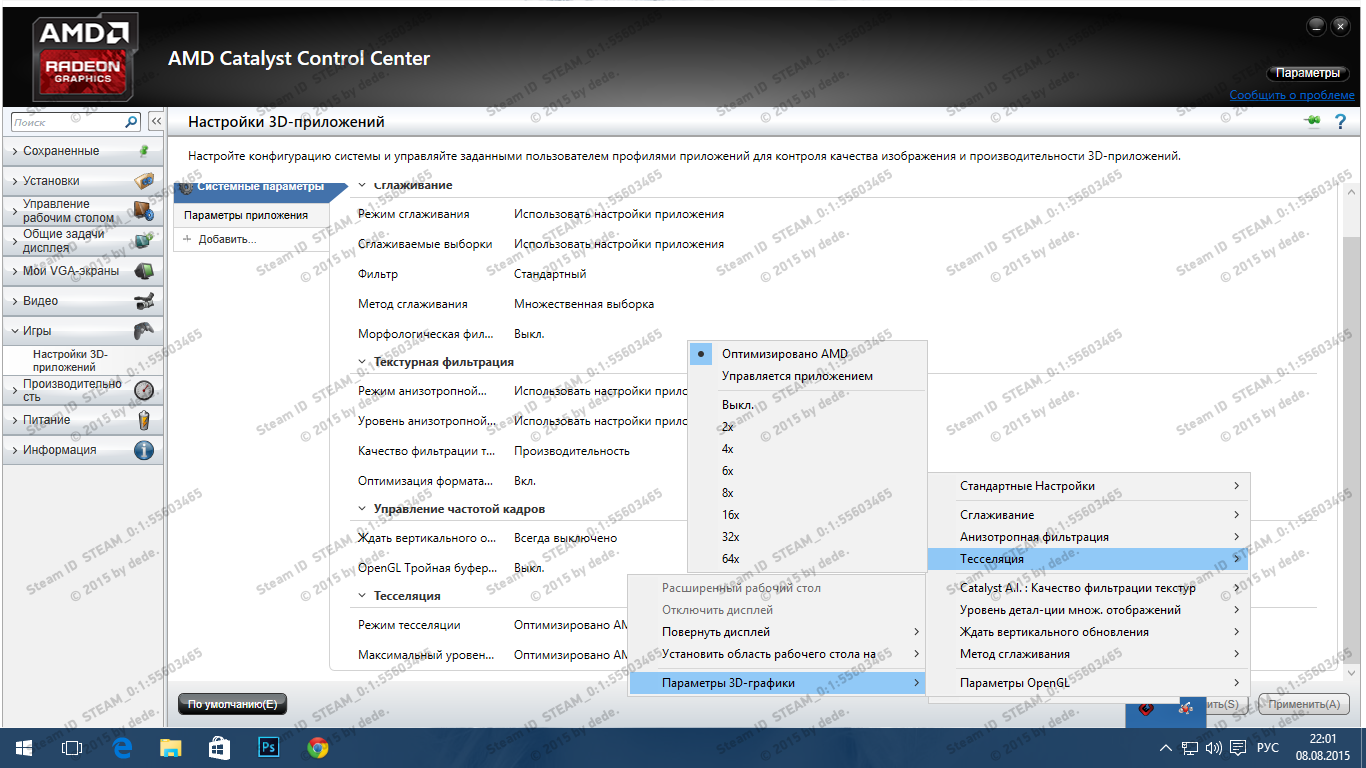Open the Всегда выключено vertical sync dropdown
The height and width of the screenshot is (768, 1366).
(566, 538)
